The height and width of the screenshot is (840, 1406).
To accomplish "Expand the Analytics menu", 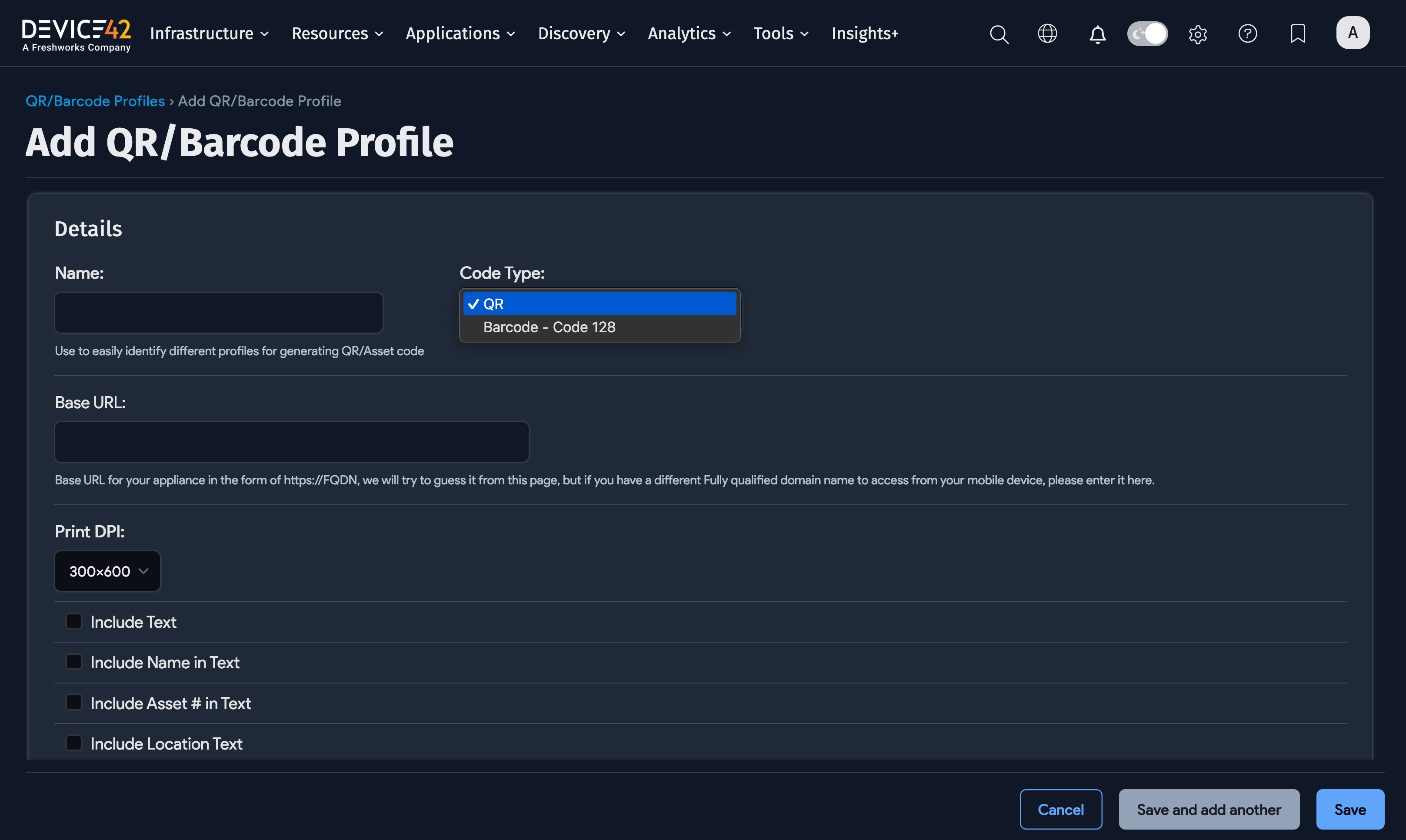I will 688,33.
